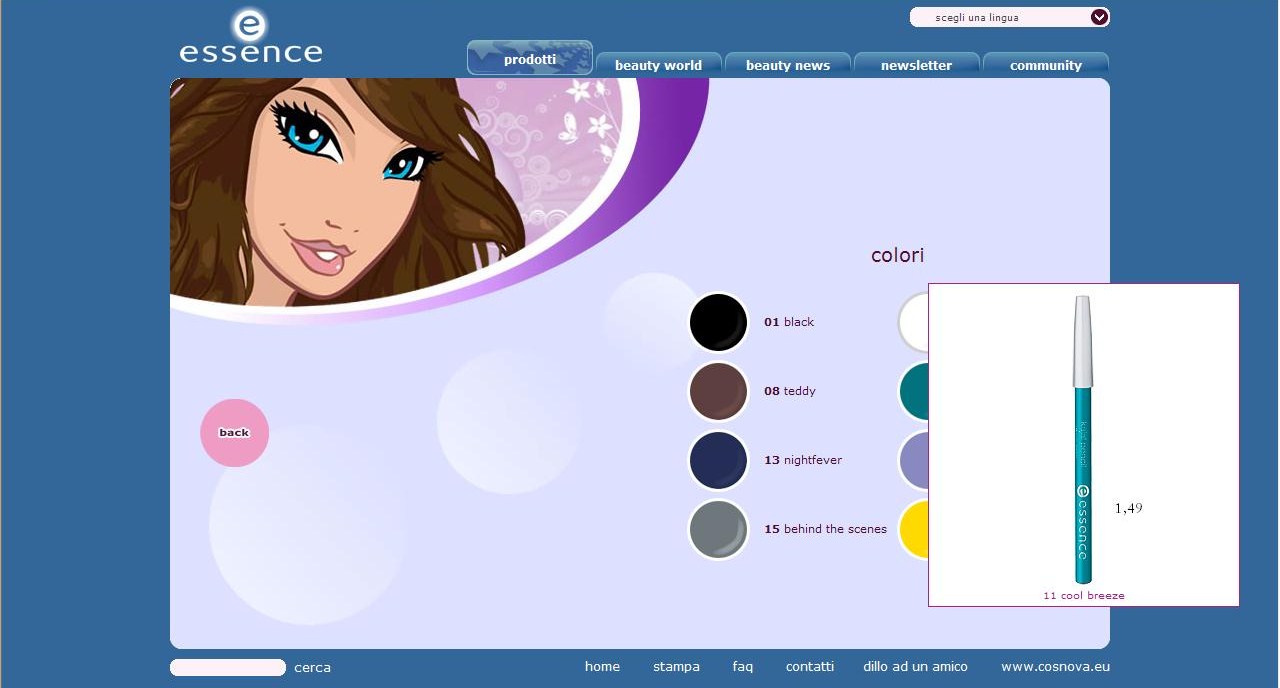Open the language selection dropdown
This screenshot has height=688, width=1280.
coord(1009,17)
